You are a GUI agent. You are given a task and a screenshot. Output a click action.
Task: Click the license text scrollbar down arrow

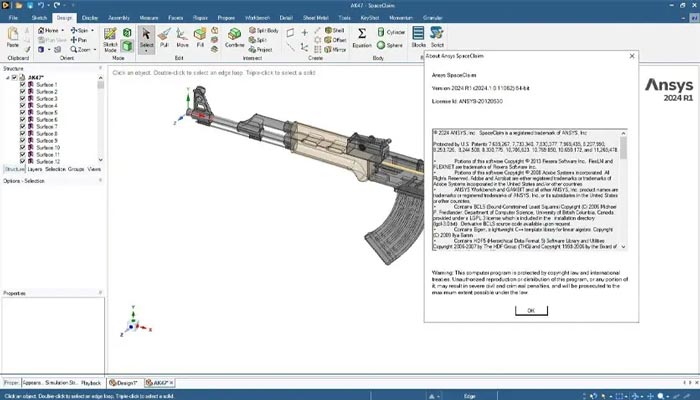pyautogui.click(x=623, y=246)
